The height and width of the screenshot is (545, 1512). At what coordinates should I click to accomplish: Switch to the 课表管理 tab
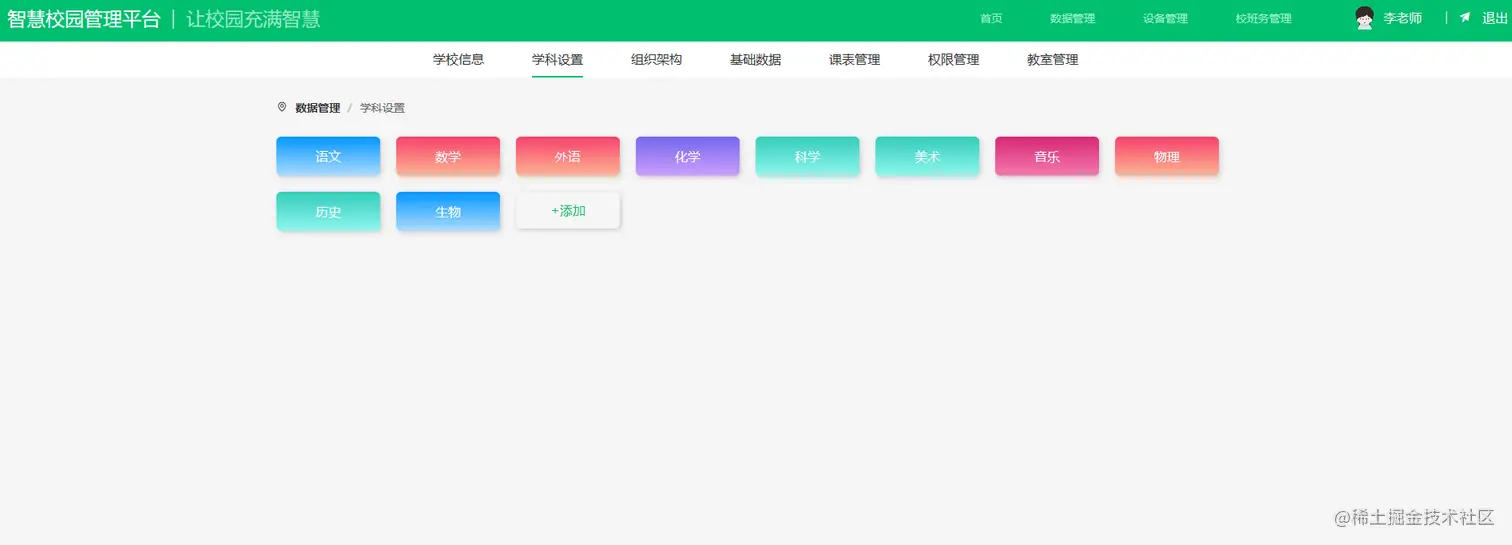[854, 59]
